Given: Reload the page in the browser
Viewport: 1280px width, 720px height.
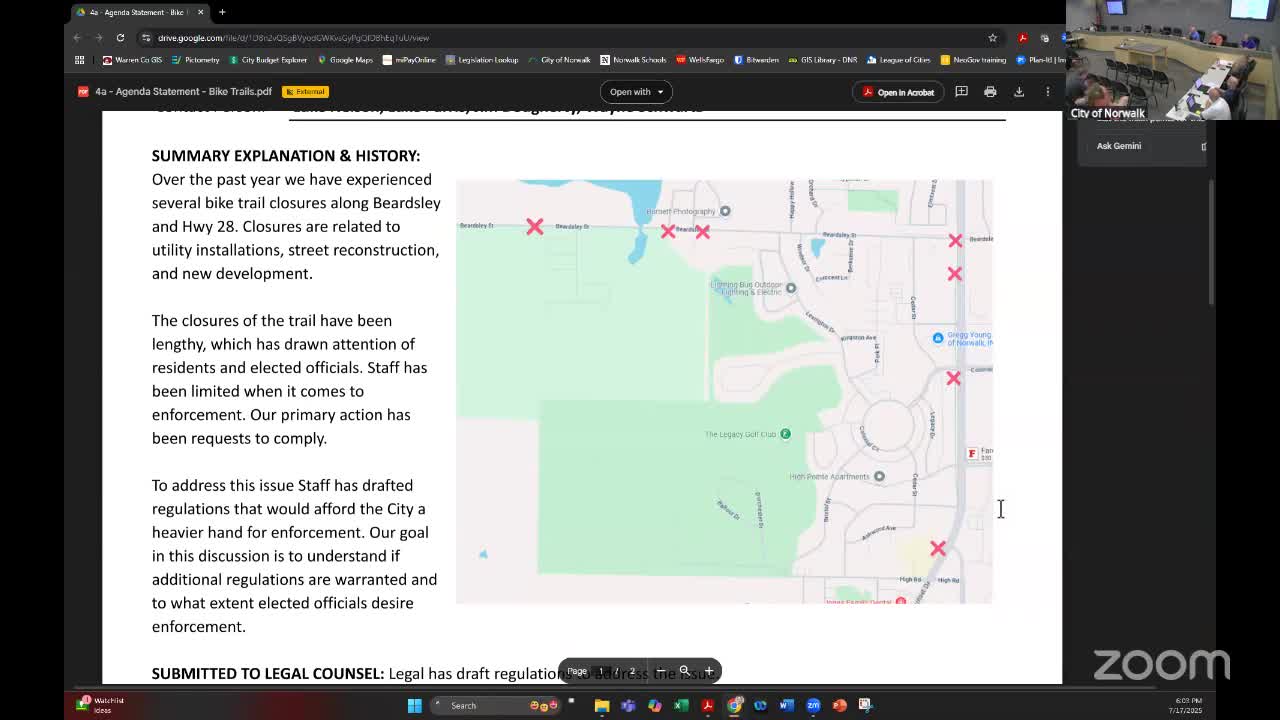Looking at the screenshot, I should tap(120, 38).
